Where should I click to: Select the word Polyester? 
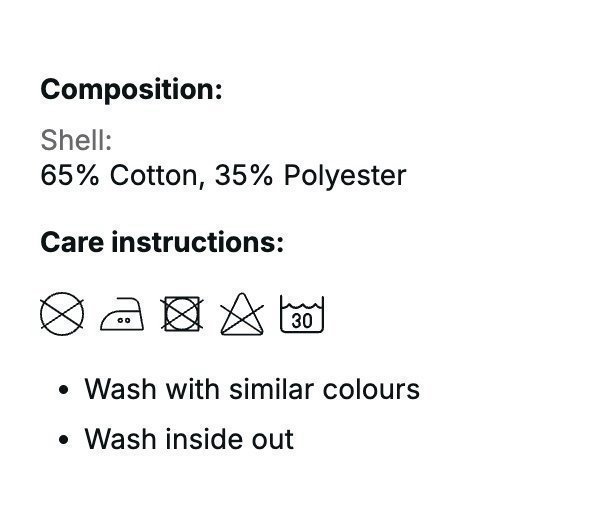click(x=344, y=176)
